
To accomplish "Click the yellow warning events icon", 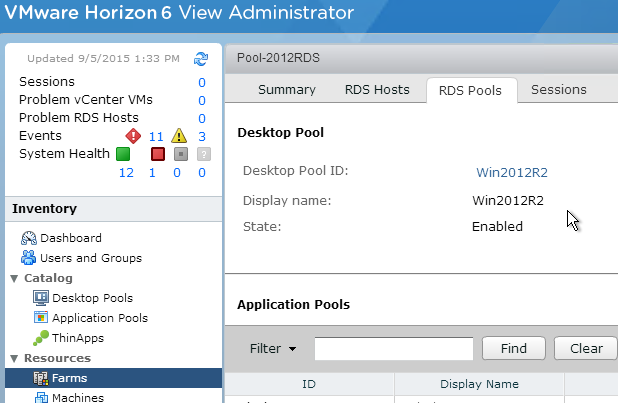I will click(x=179, y=136).
